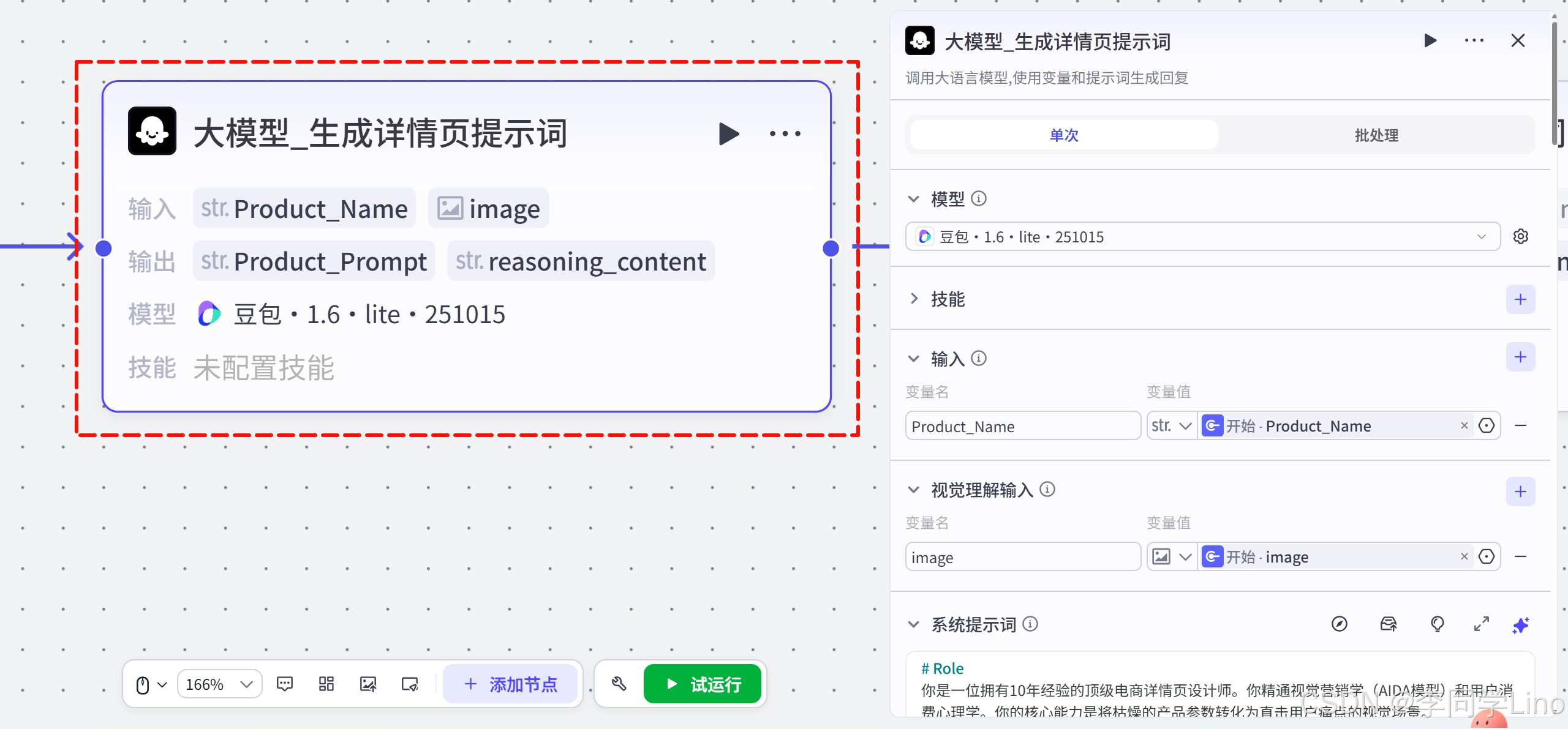Click the lightbulb icon in the system prompt header
1568x729 pixels.
click(1437, 624)
